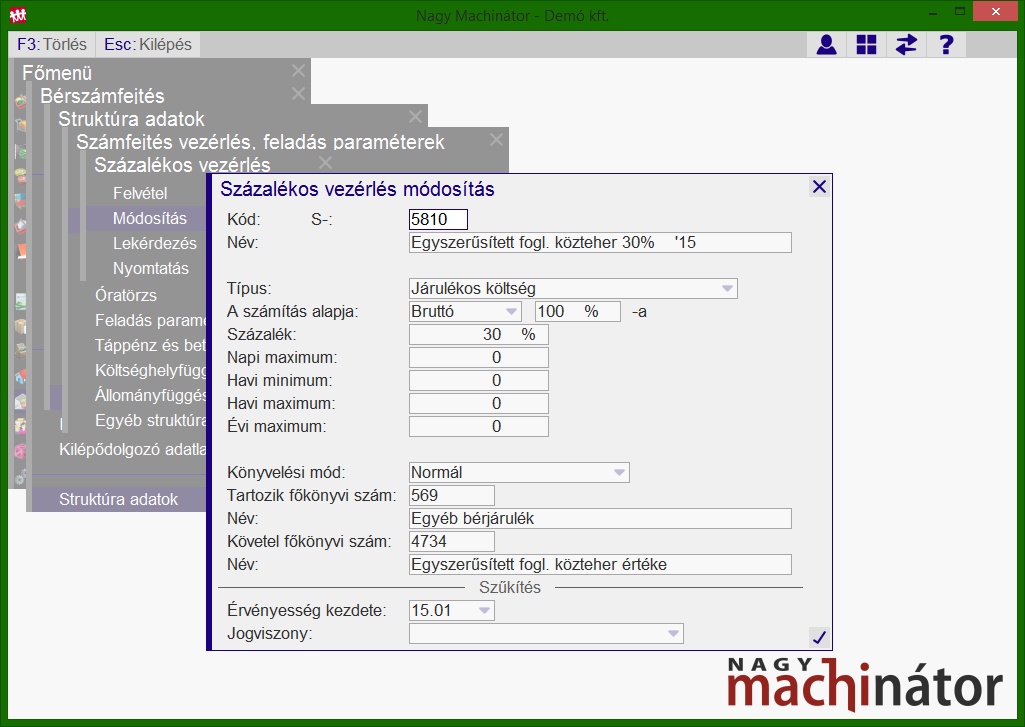Confirm changes with the checkmark icon
1025x727 pixels.
tap(818, 637)
